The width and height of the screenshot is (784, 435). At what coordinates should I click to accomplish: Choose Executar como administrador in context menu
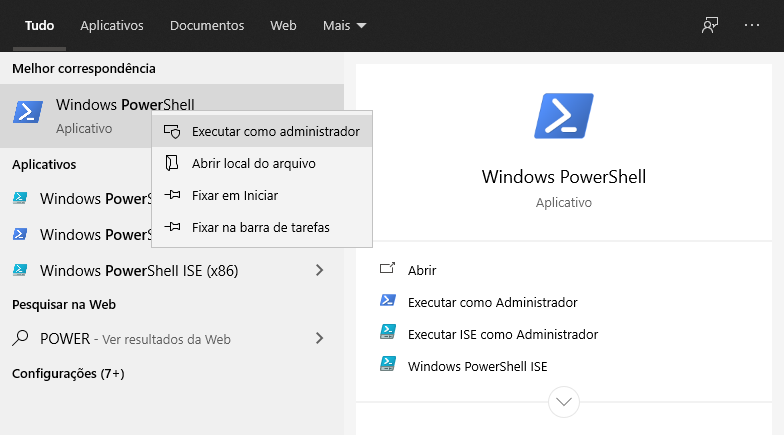262,132
